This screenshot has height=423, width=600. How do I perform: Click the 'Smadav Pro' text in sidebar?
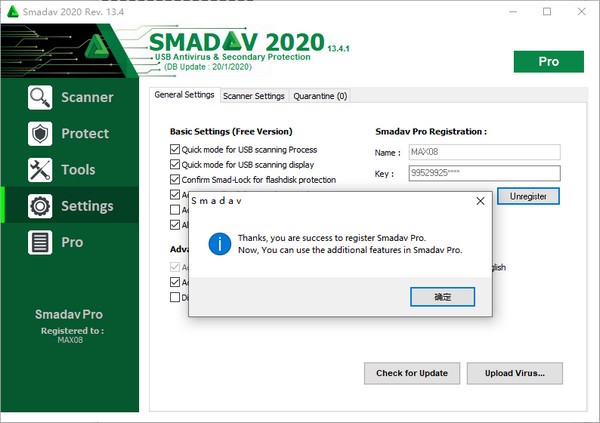pyautogui.click(x=69, y=314)
